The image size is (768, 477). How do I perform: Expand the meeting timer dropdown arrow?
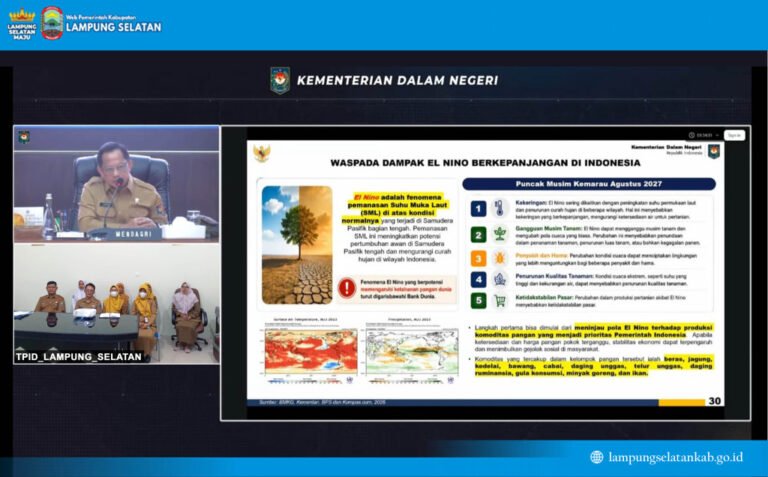717,136
